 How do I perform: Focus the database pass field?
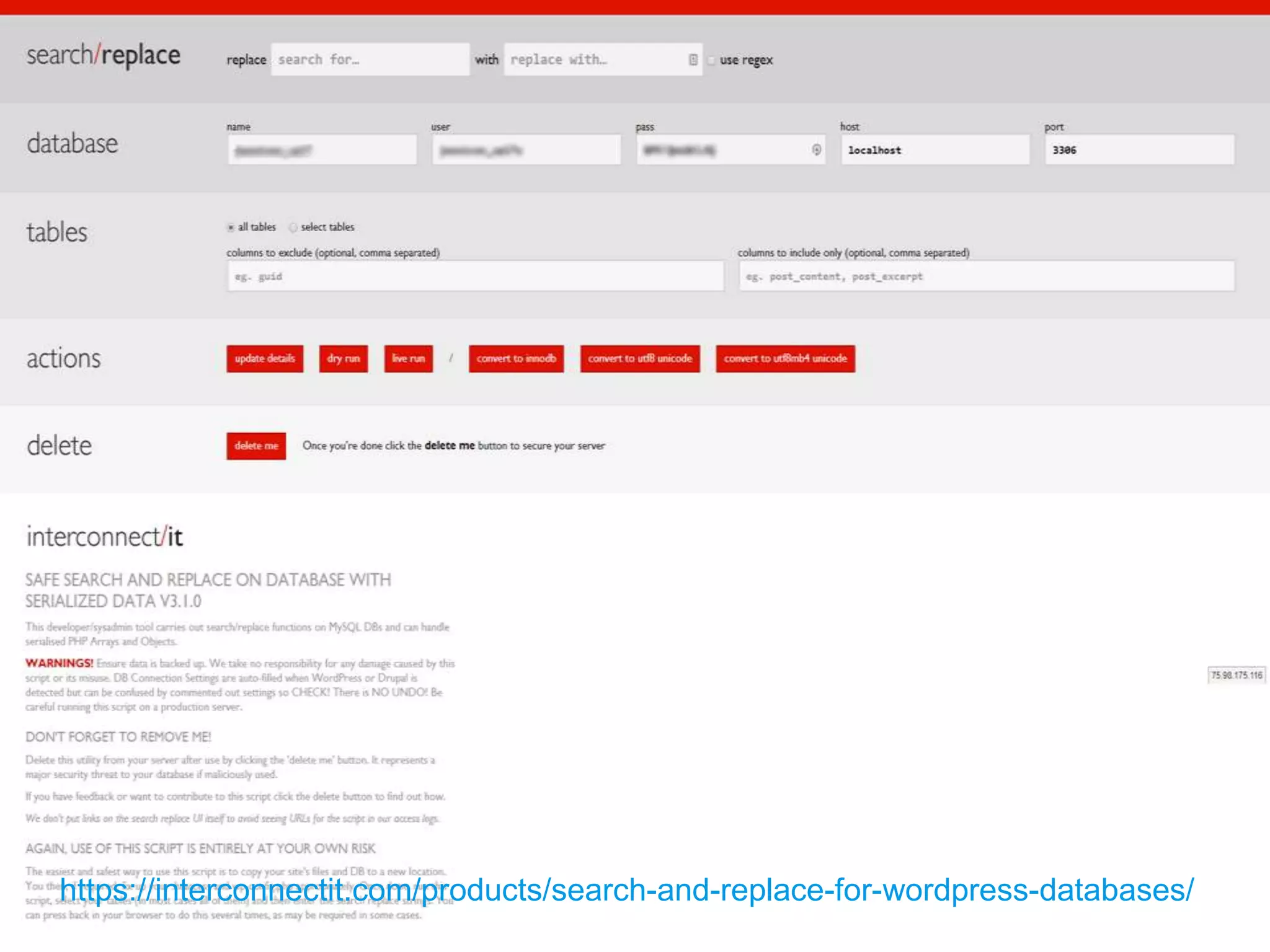(730, 150)
